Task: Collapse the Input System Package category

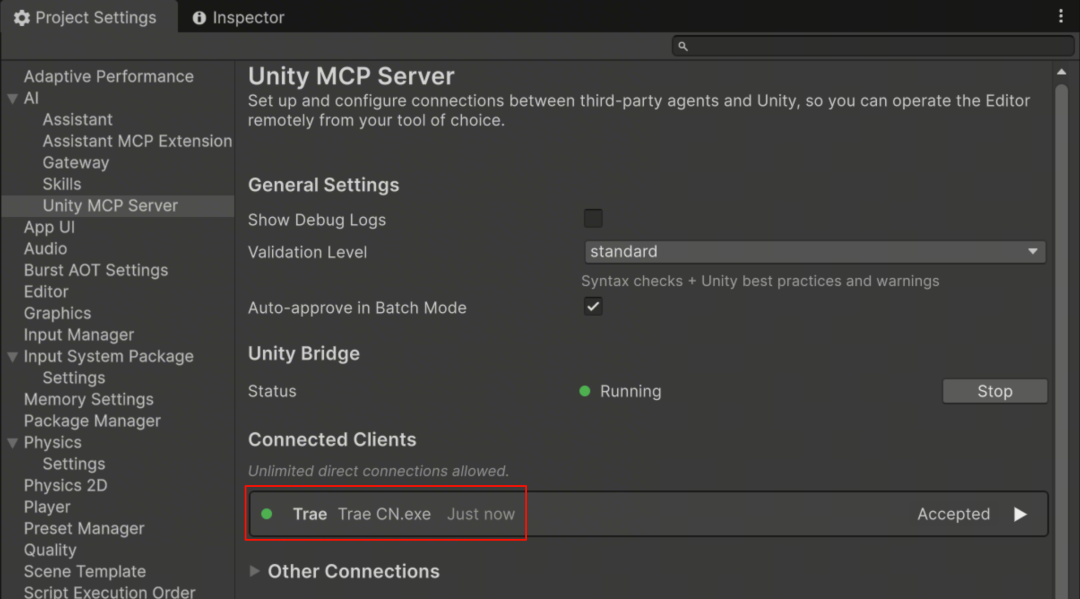Action: point(12,357)
